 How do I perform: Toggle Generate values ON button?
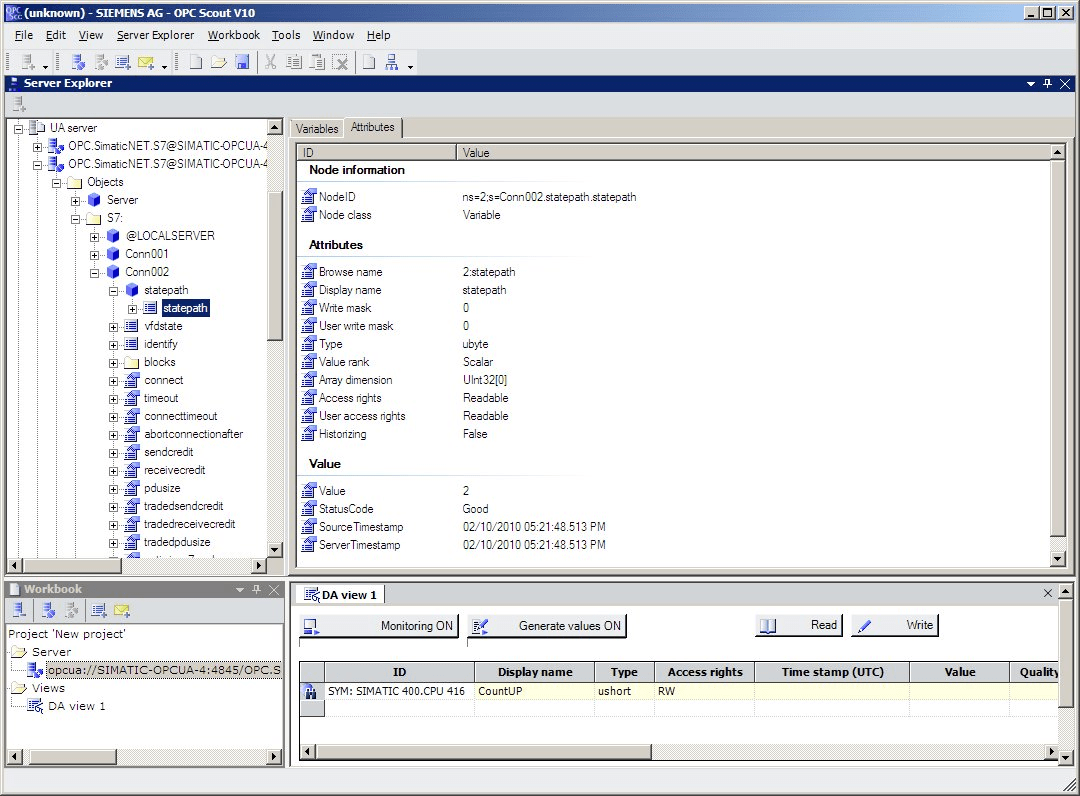tap(547, 626)
